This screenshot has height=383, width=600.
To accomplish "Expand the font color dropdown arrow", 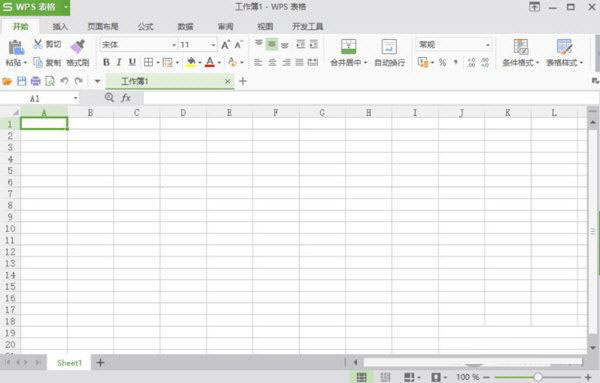I will point(219,62).
